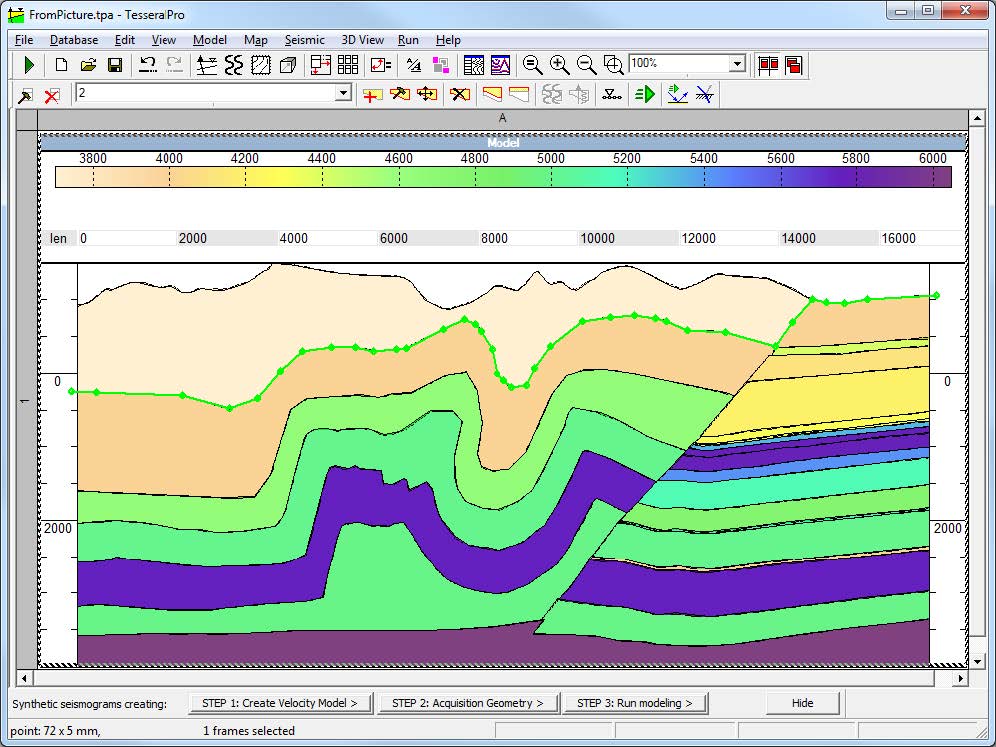
Task: Click the zoom out magnifier icon
Action: 587,65
